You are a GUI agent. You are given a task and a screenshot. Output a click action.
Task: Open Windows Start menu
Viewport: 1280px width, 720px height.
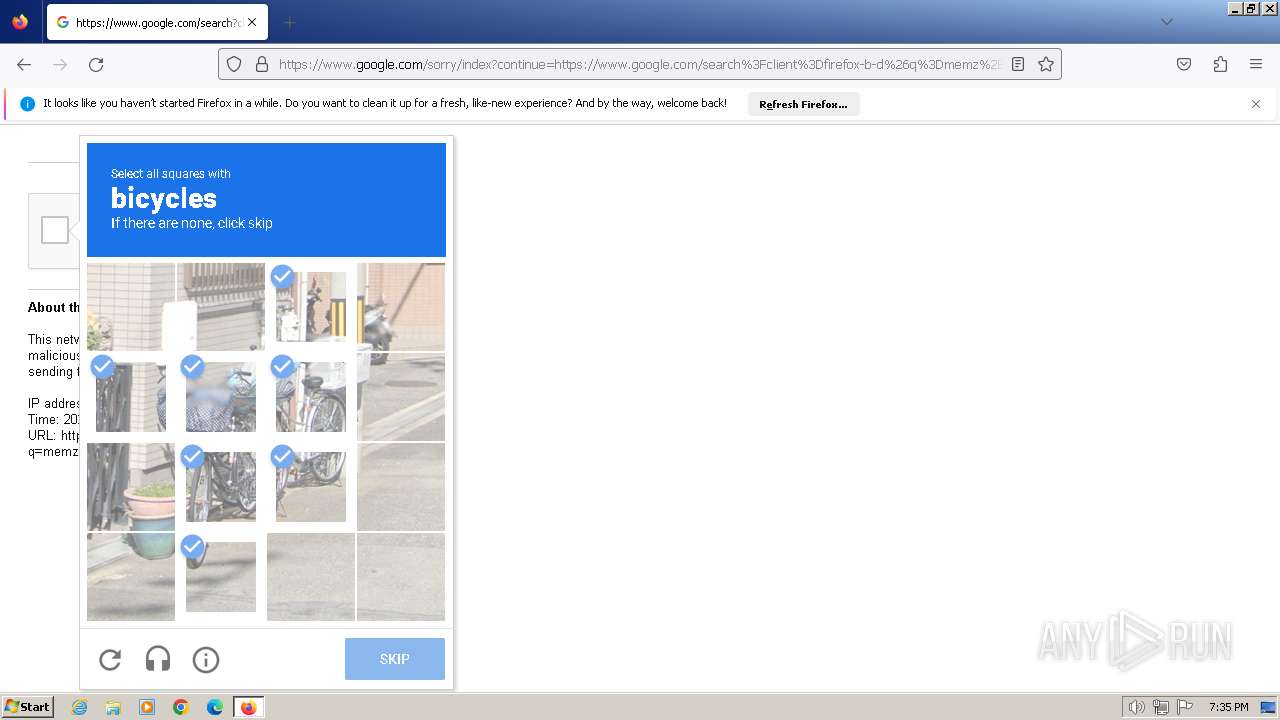pos(27,707)
